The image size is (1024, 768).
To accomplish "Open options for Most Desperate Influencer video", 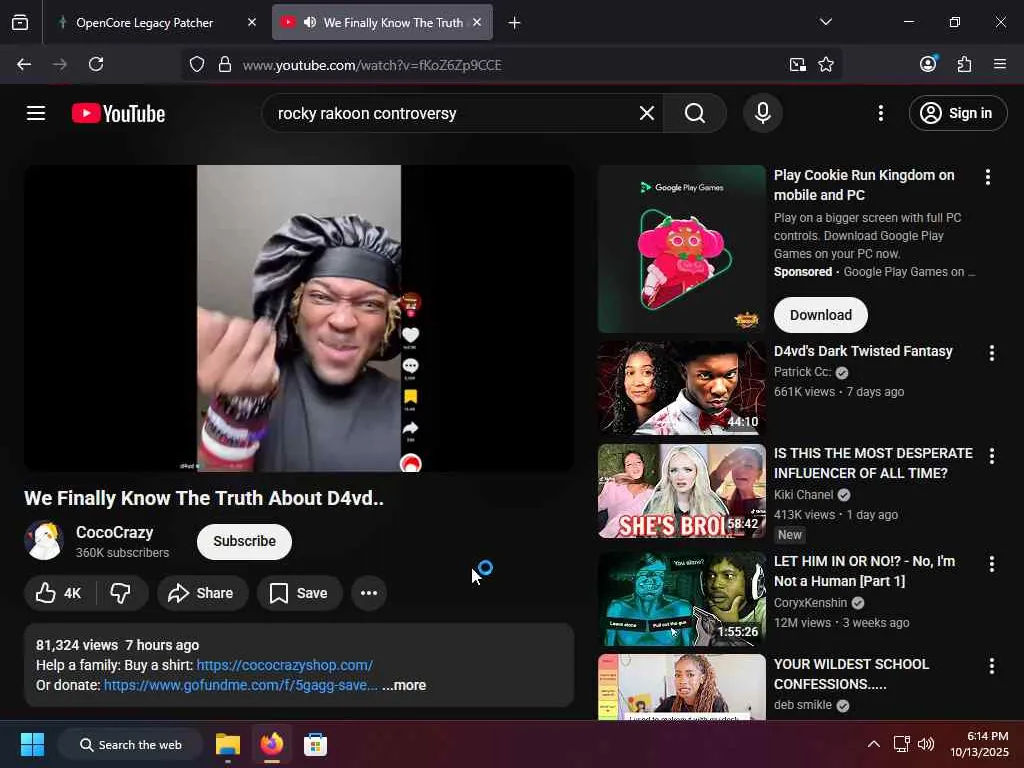I will click(991, 456).
